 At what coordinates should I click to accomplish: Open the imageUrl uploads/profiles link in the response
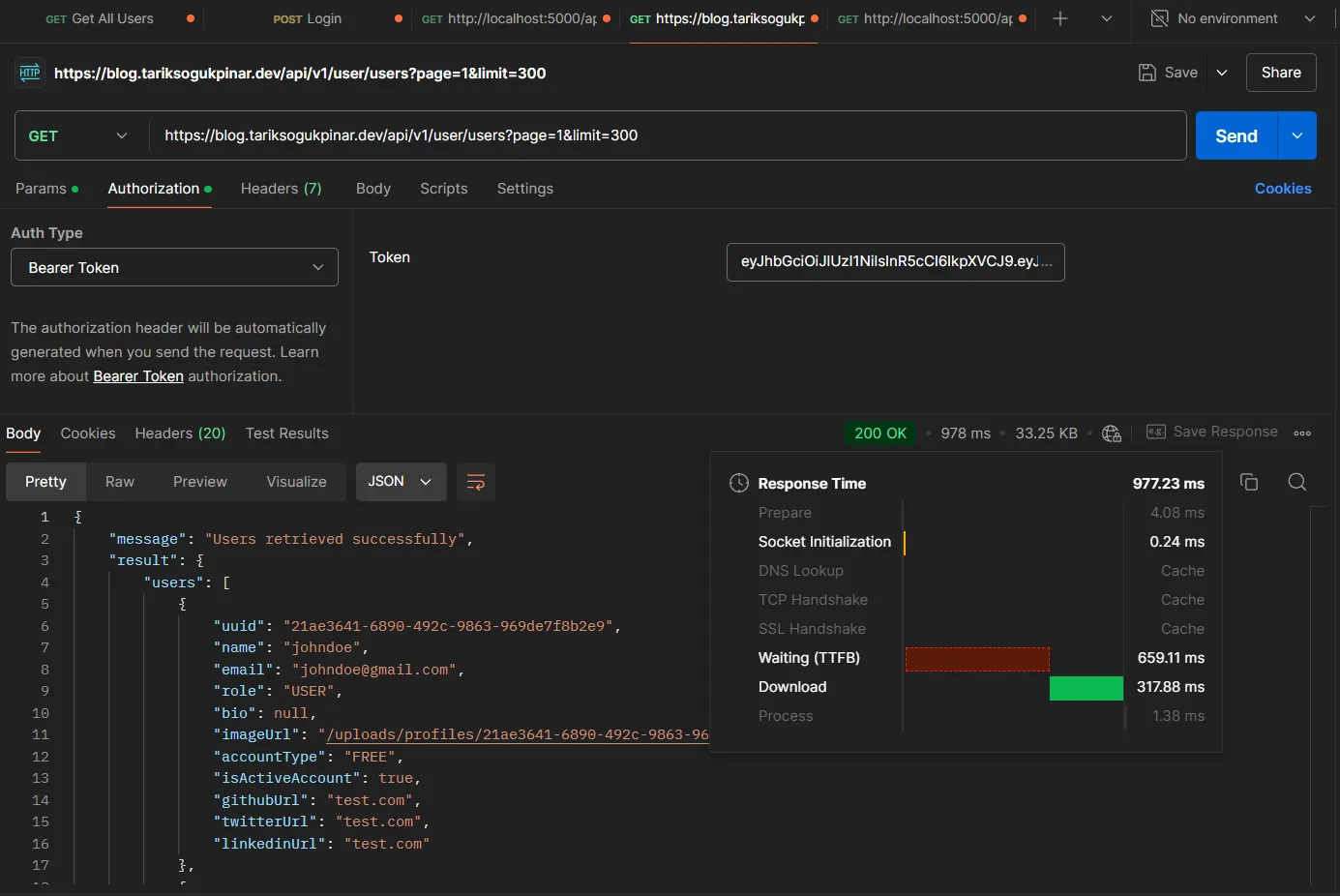tap(518, 734)
